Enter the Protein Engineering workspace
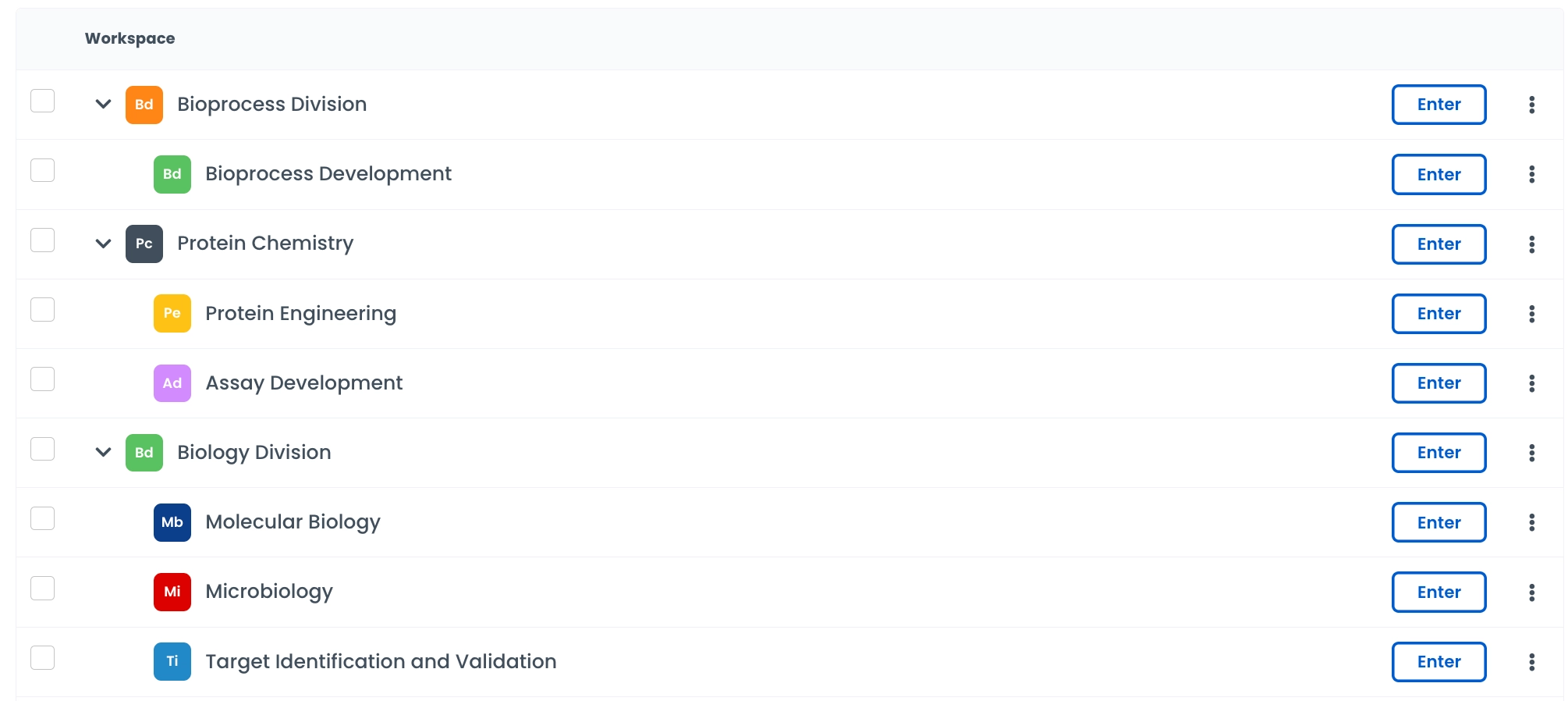This screenshot has width=1568, height=701. click(x=1439, y=314)
